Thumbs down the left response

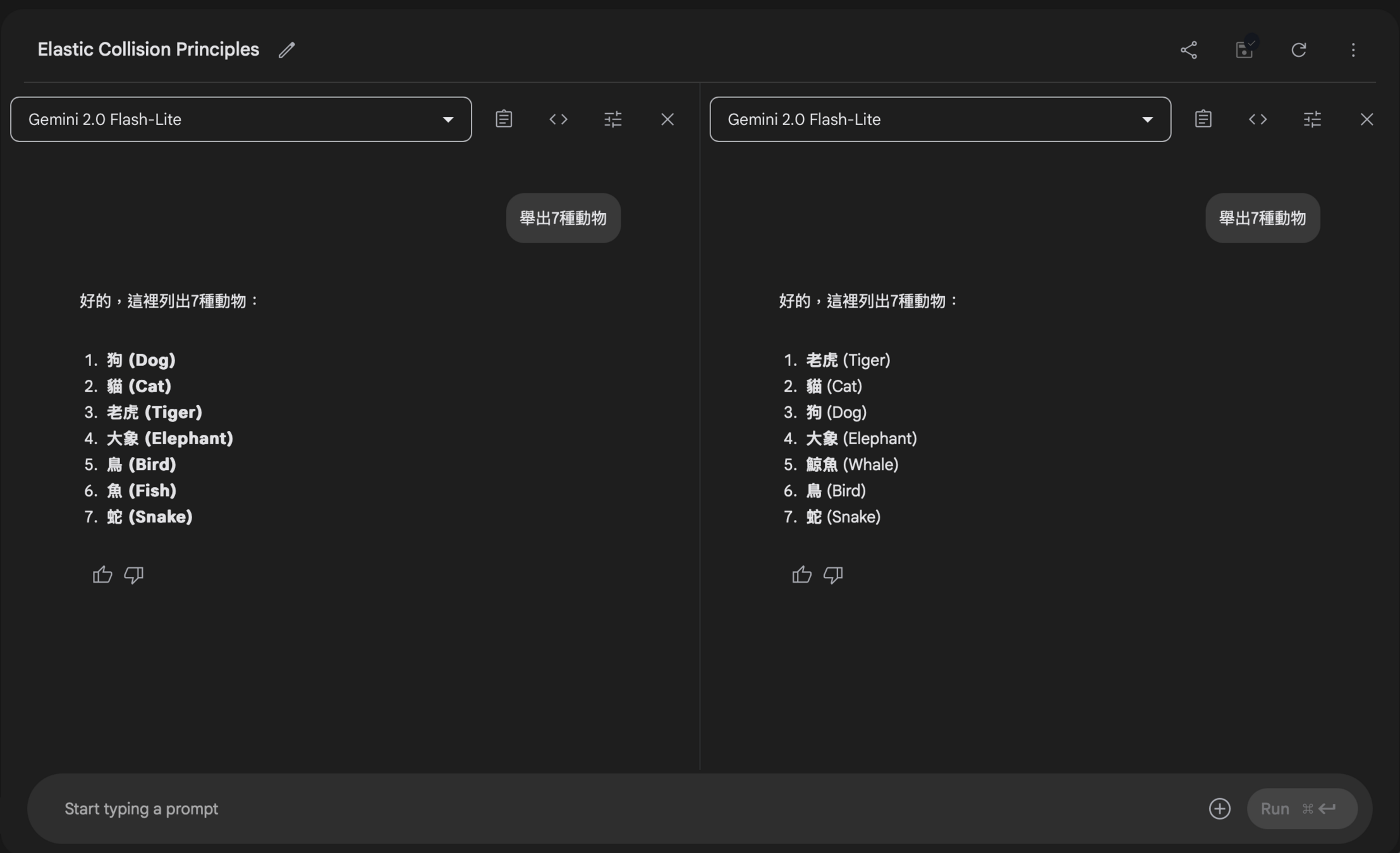[x=133, y=574]
